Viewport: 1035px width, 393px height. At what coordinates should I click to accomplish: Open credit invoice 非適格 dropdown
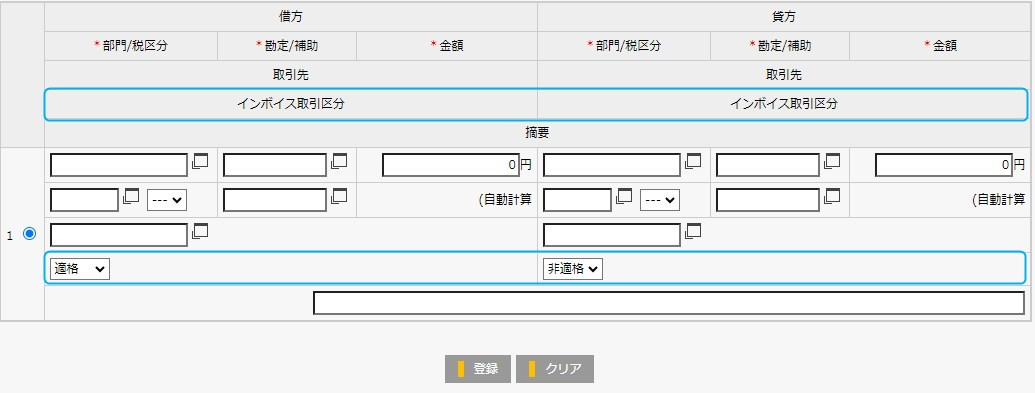[573, 269]
